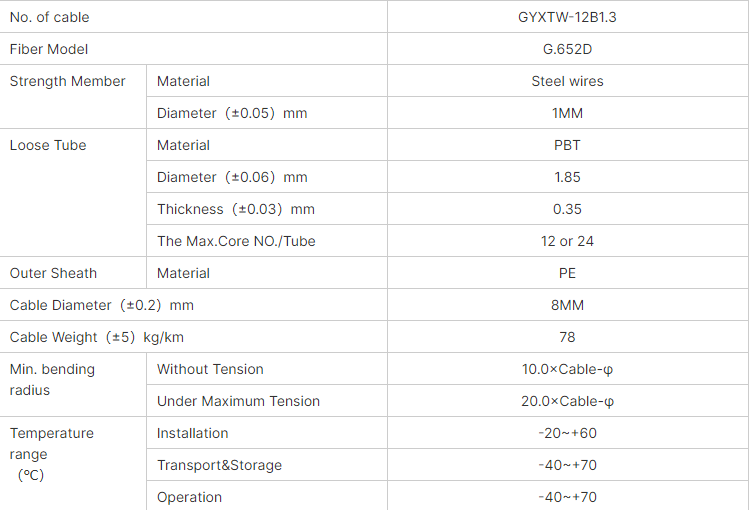
Task: Select the PBT loose tube material cell
Action: pos(567,145)
